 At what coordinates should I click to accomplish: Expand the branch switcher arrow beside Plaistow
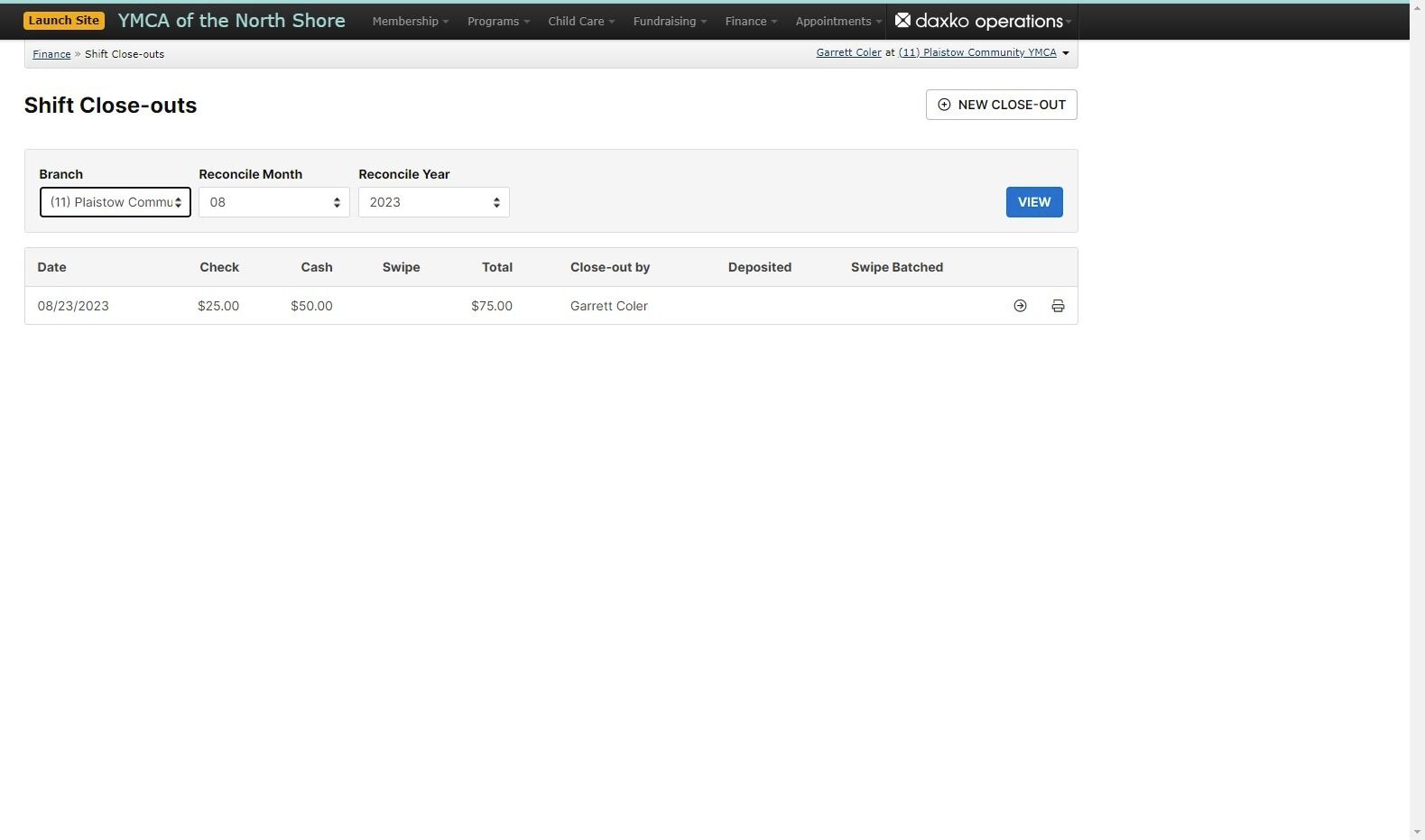click(1066, 53)
